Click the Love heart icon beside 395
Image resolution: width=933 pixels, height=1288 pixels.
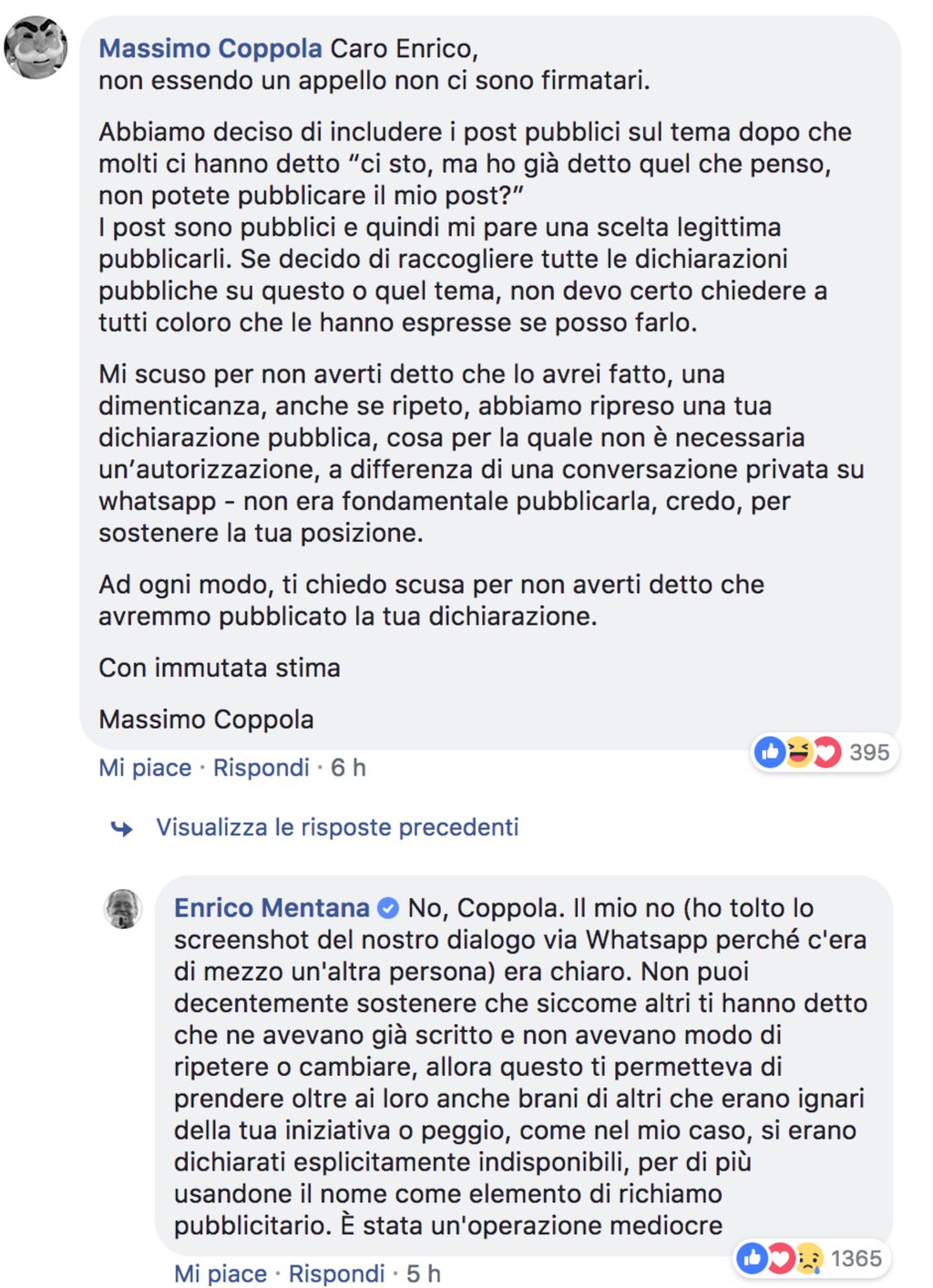[825, 752]
